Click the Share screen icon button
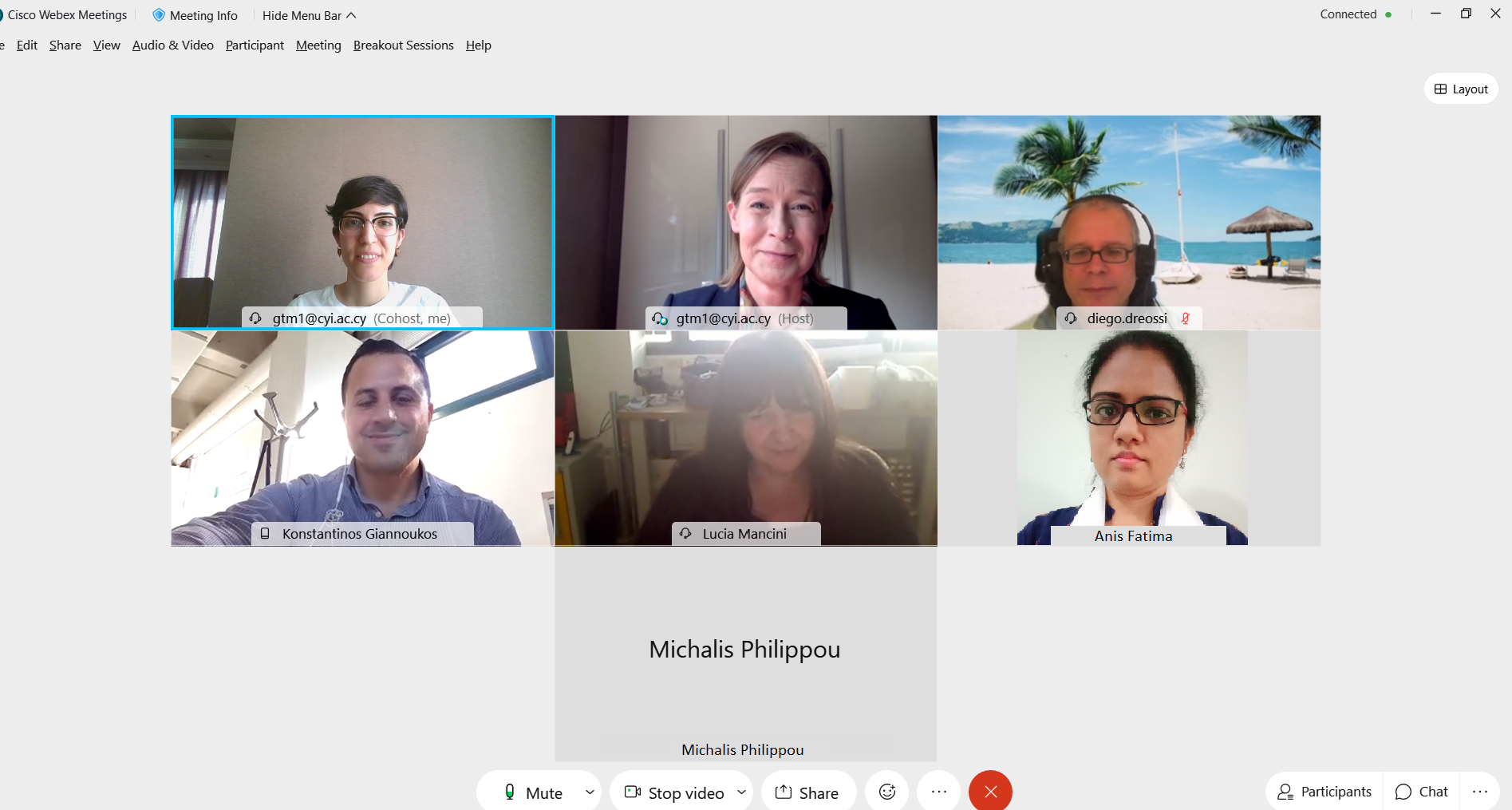 tap(807, 792)
